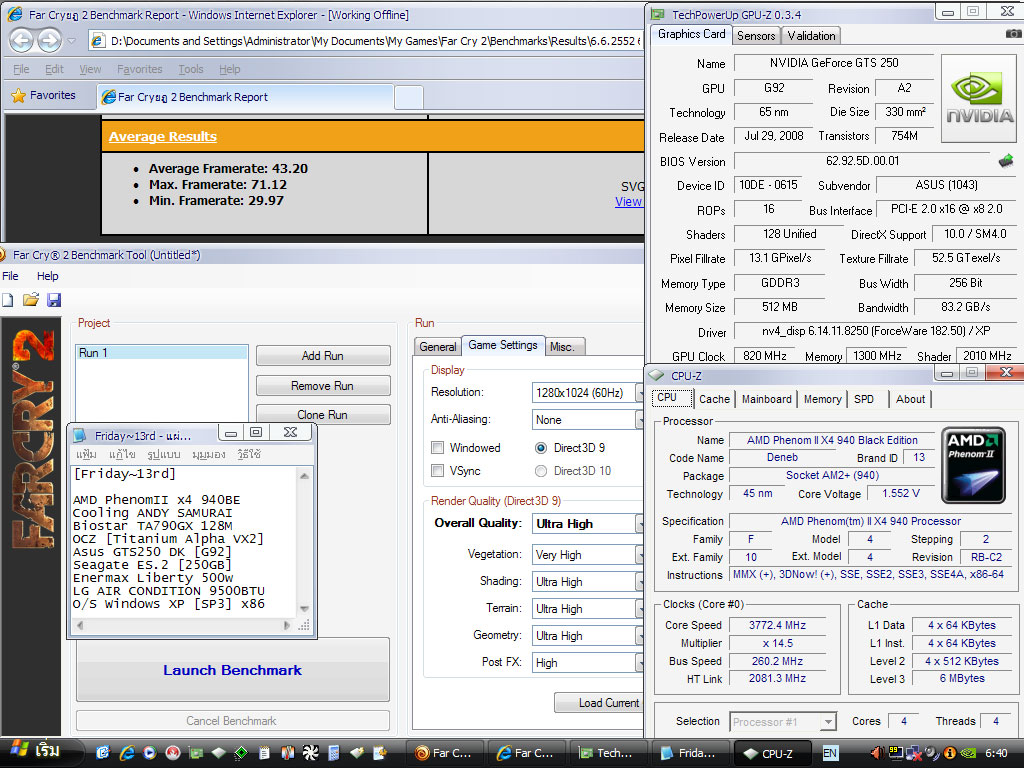Open File menu in Benchmark Tool
Viewport: 1024px width, 768px height.
point(10,276)
